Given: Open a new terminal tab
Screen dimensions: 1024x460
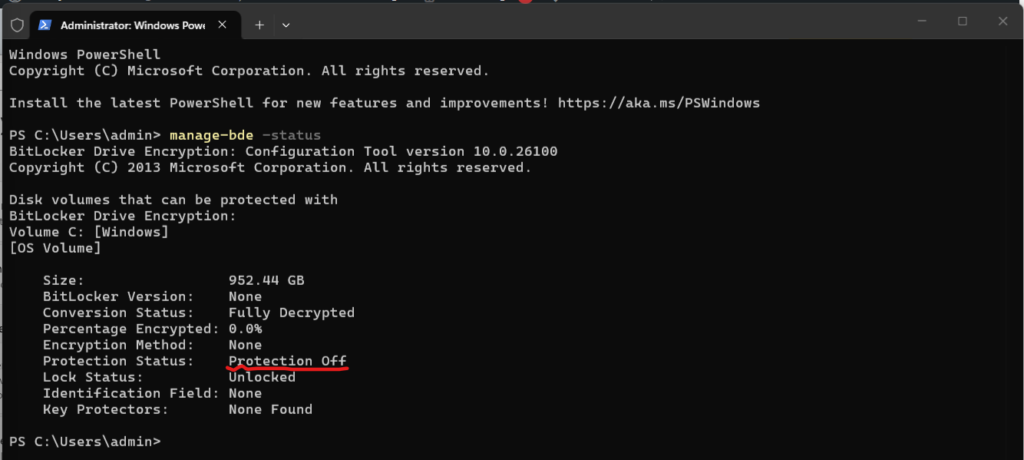Looking at the screenshot, I should tap(259, 25).
